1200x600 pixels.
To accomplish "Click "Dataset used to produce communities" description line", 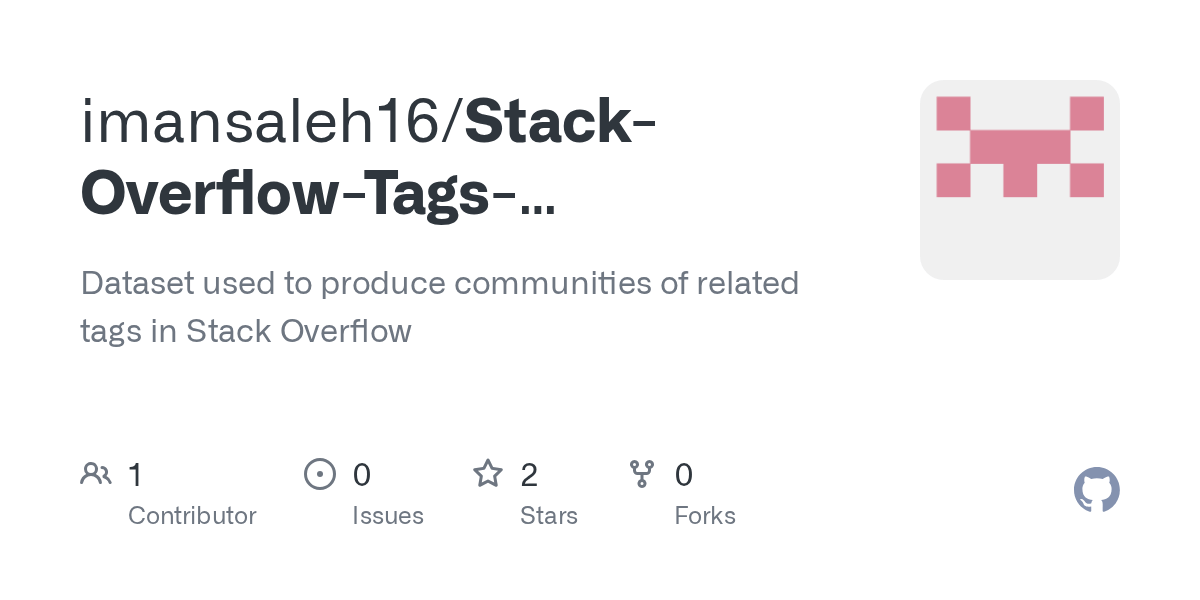I will click(x=439, y=283).
